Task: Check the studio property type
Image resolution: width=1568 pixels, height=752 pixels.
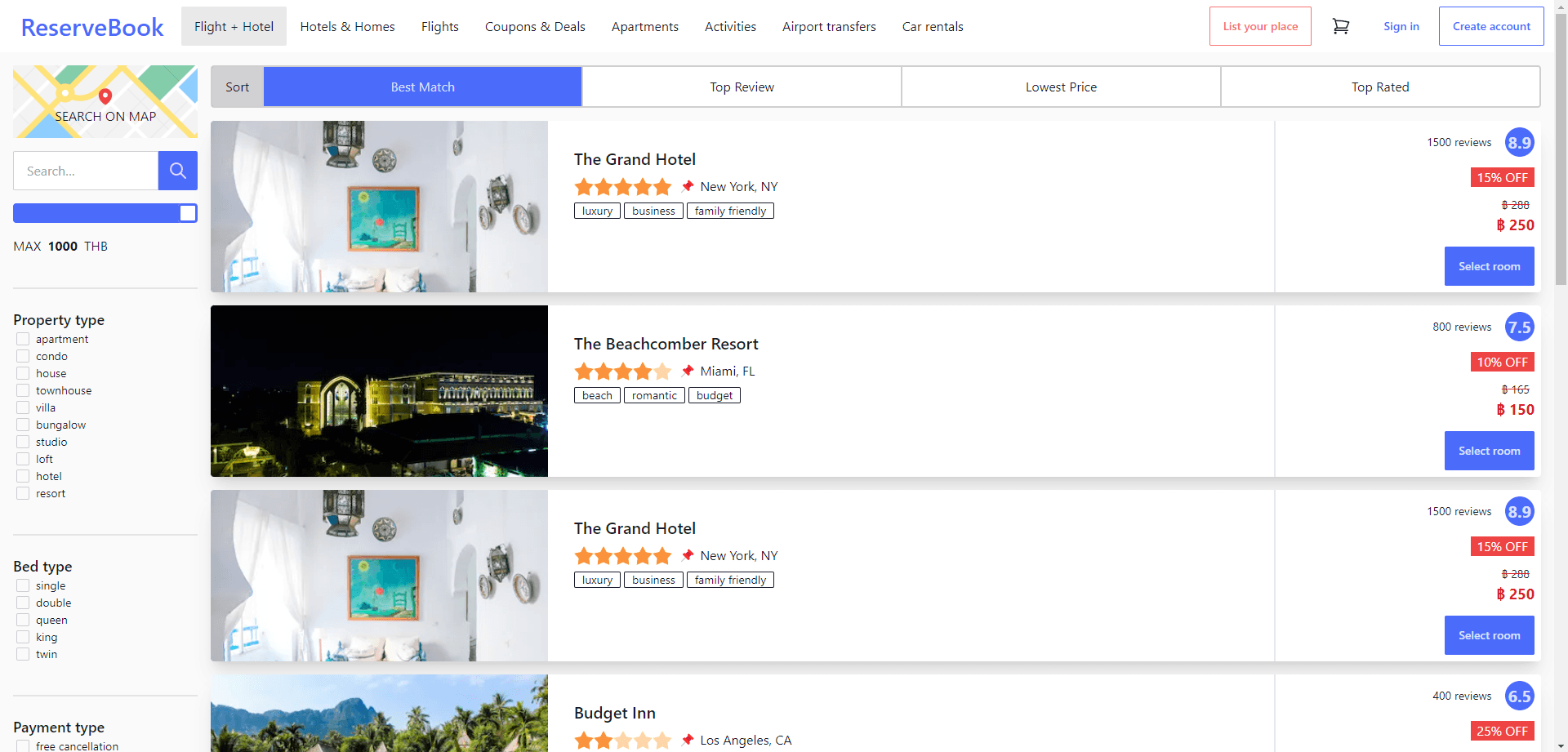Action: [x=23, y=442]
